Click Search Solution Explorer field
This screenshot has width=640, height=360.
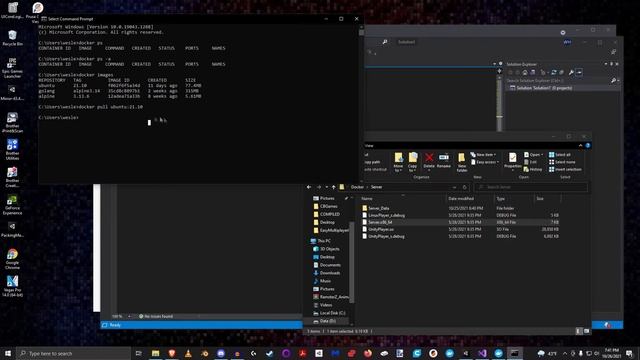point(560,80)
